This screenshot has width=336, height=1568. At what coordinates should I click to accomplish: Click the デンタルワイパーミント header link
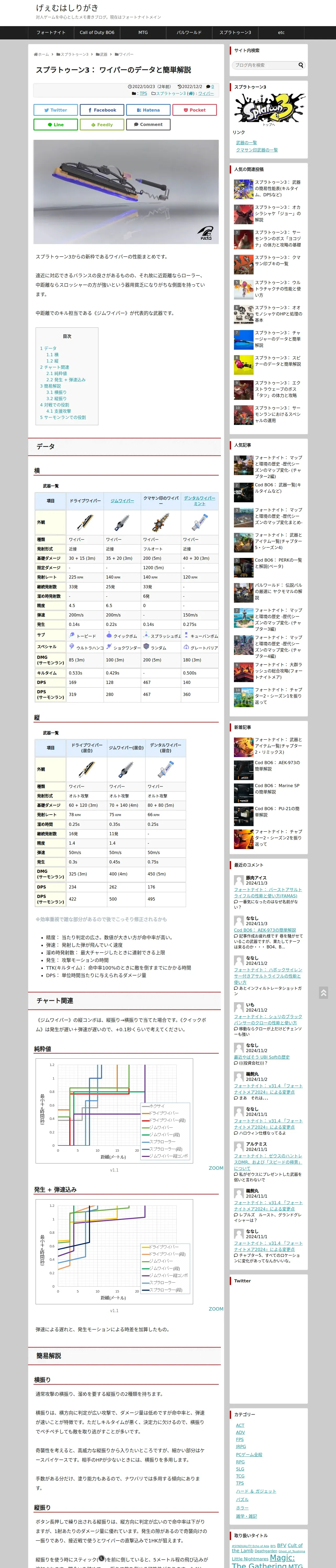[x=199, y=501]
